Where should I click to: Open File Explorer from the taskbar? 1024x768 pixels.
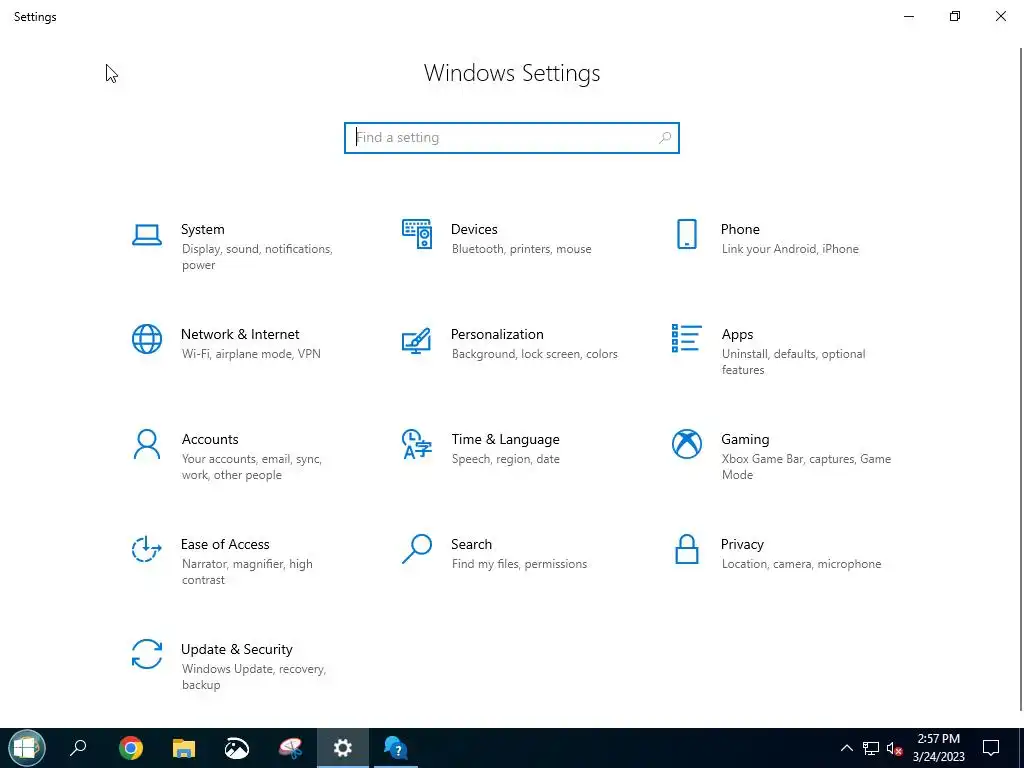[x=184, y=748]
